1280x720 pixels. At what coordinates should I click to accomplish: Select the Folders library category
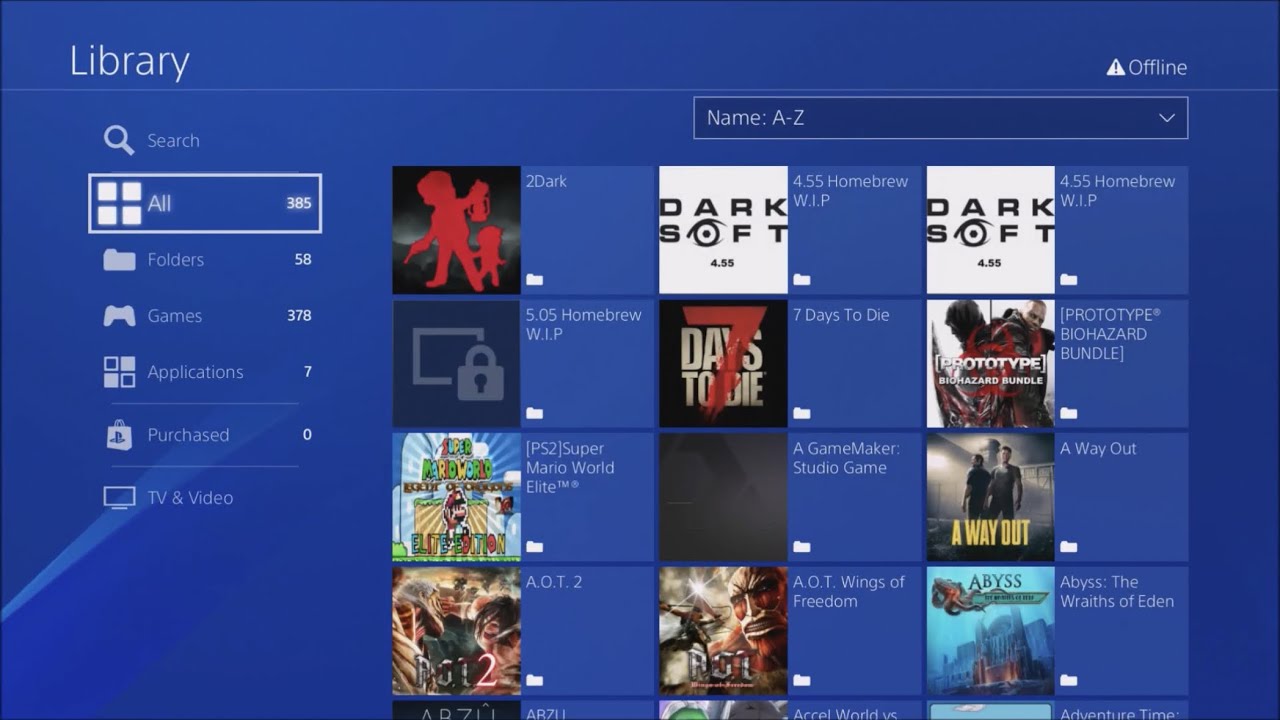pyautogui.click(x=205, y=260)
